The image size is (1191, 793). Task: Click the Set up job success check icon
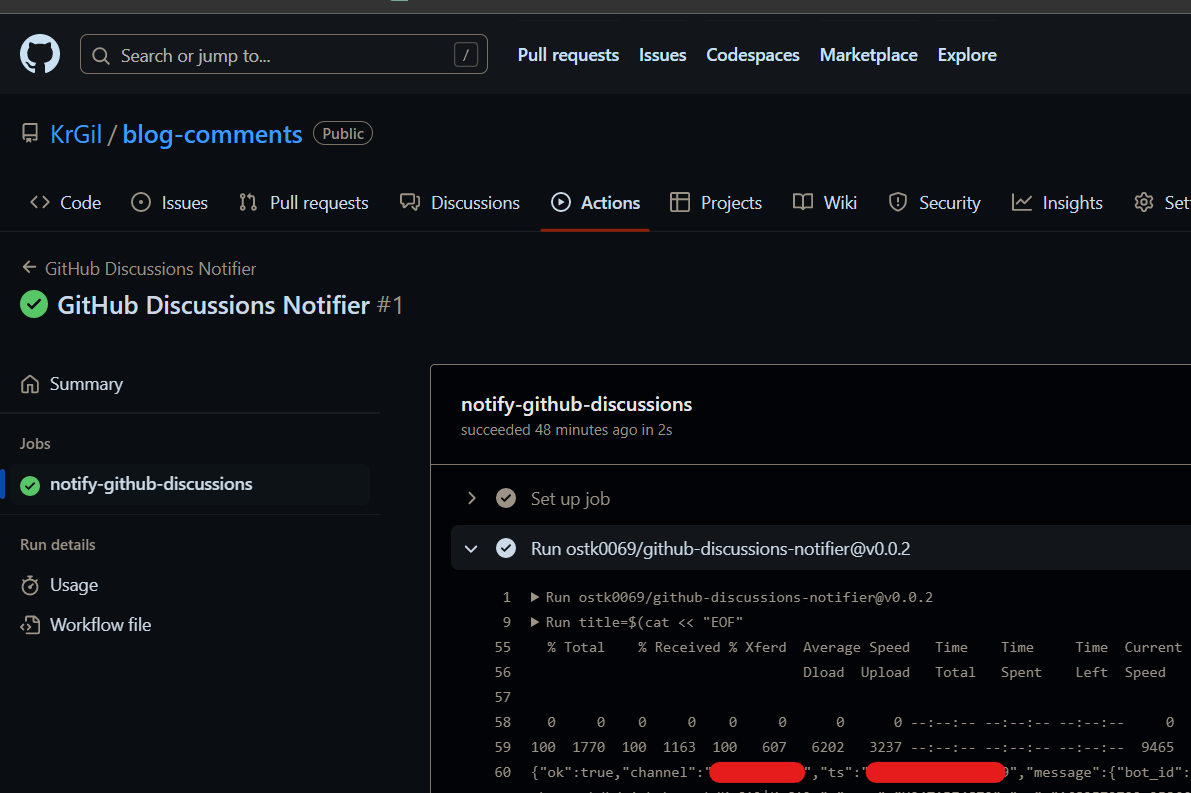506,498
